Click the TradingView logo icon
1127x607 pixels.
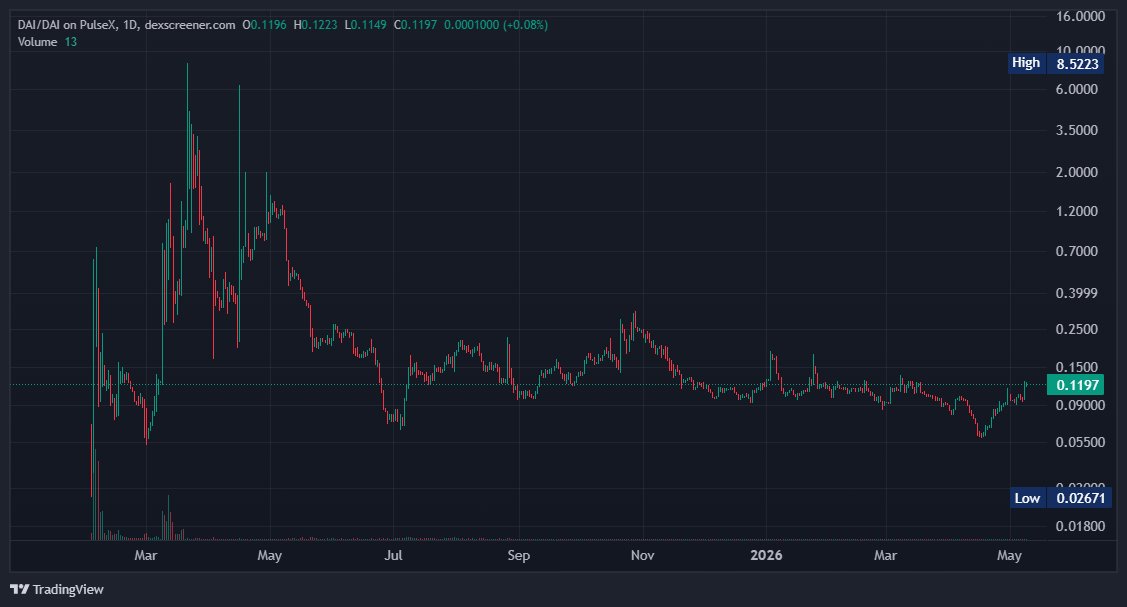[x=19, y=589]
